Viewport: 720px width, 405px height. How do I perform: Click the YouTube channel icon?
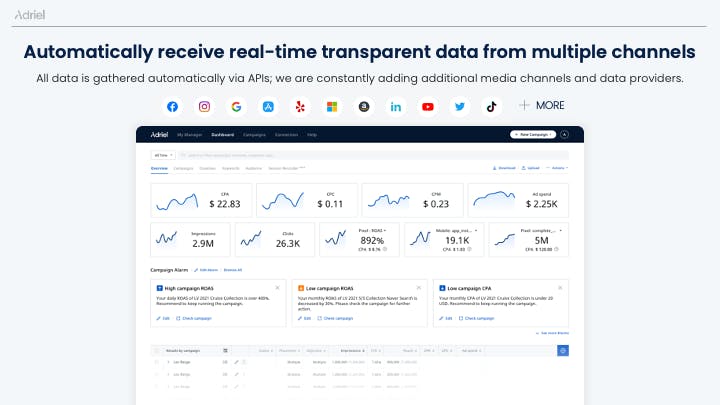(x=428, y=107)
